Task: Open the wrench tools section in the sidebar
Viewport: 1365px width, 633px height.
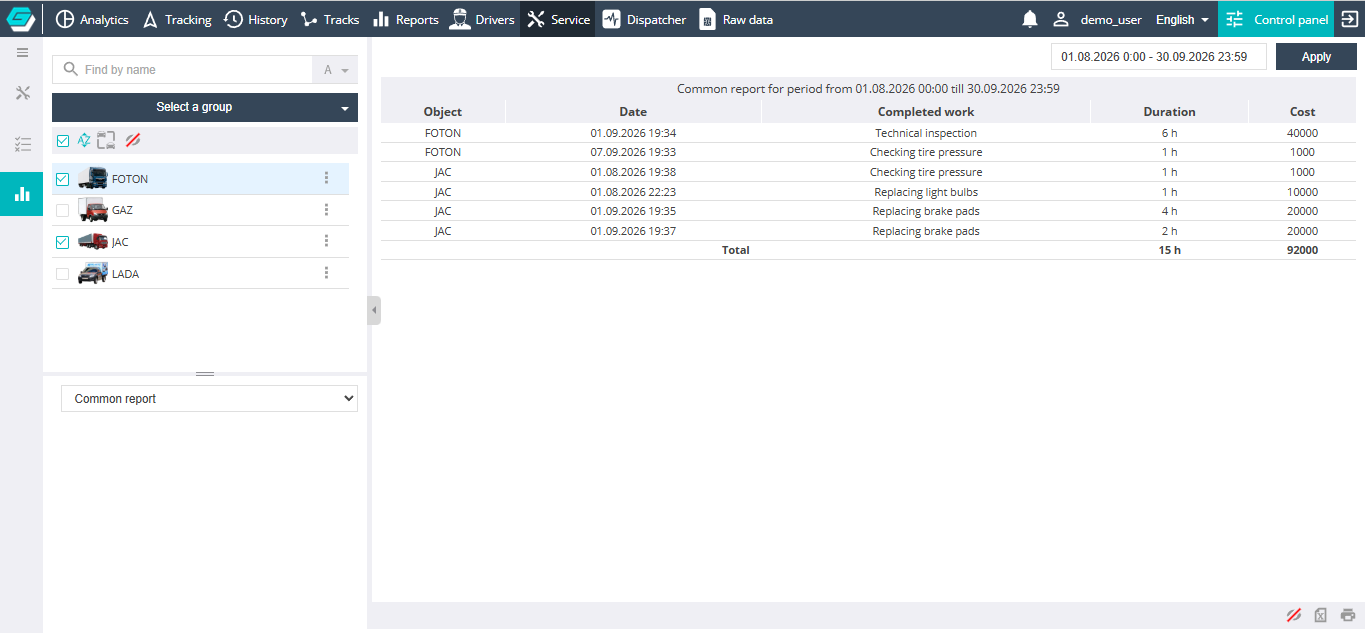Action: (22, 93)
